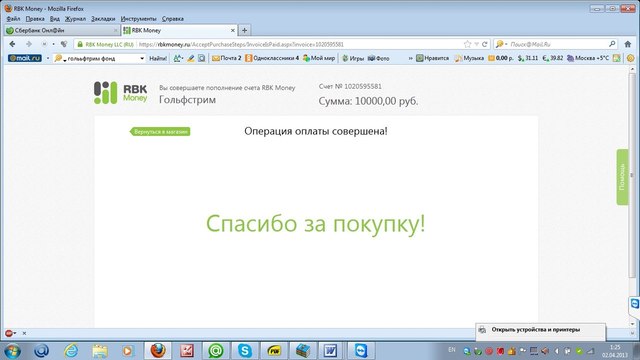Open search engine dropdown in search box
640x360 pixels.
click(506, 44)
